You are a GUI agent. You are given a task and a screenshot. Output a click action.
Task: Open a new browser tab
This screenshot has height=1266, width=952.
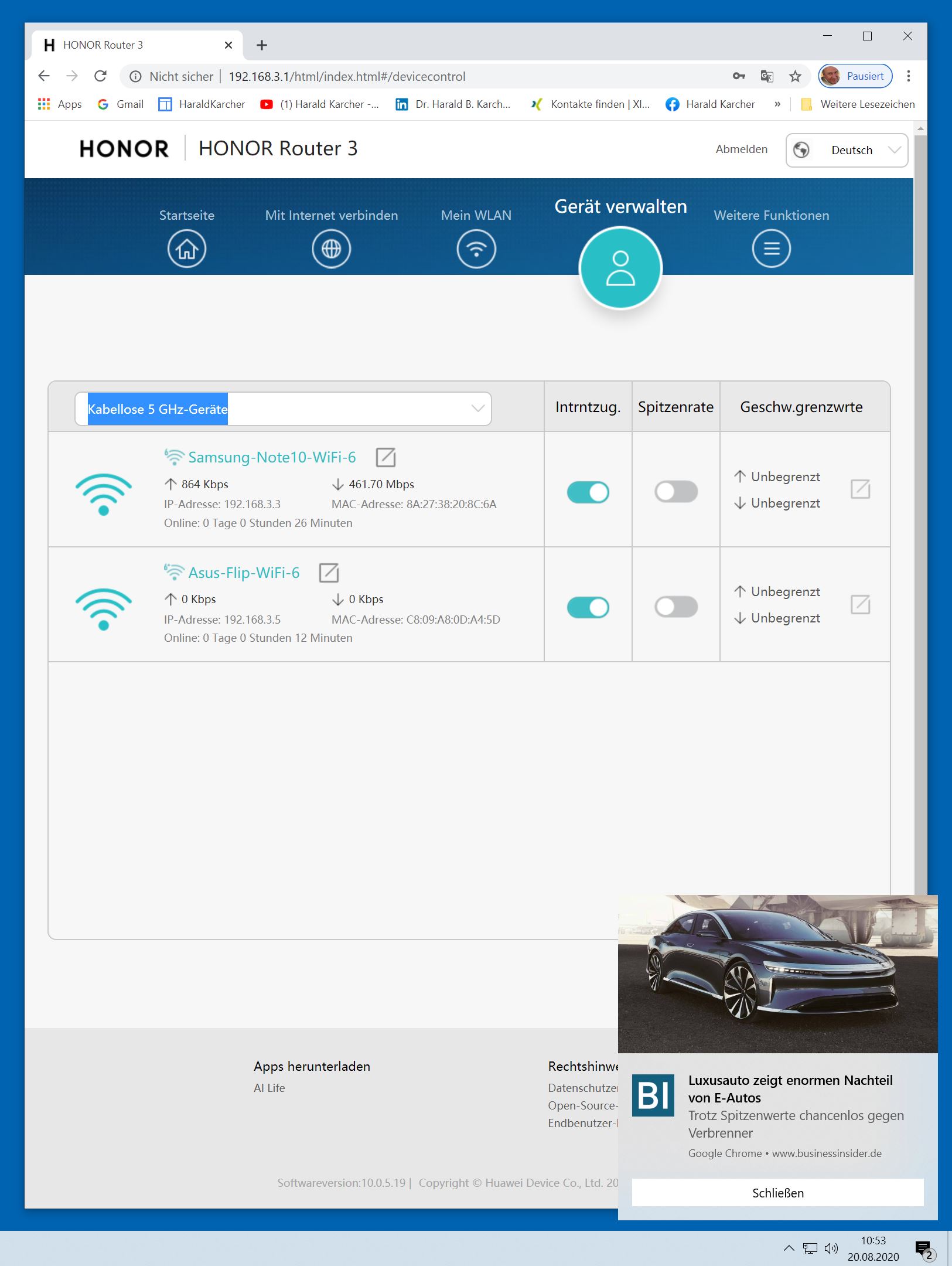pyautogui.click(x=262, y=45)
